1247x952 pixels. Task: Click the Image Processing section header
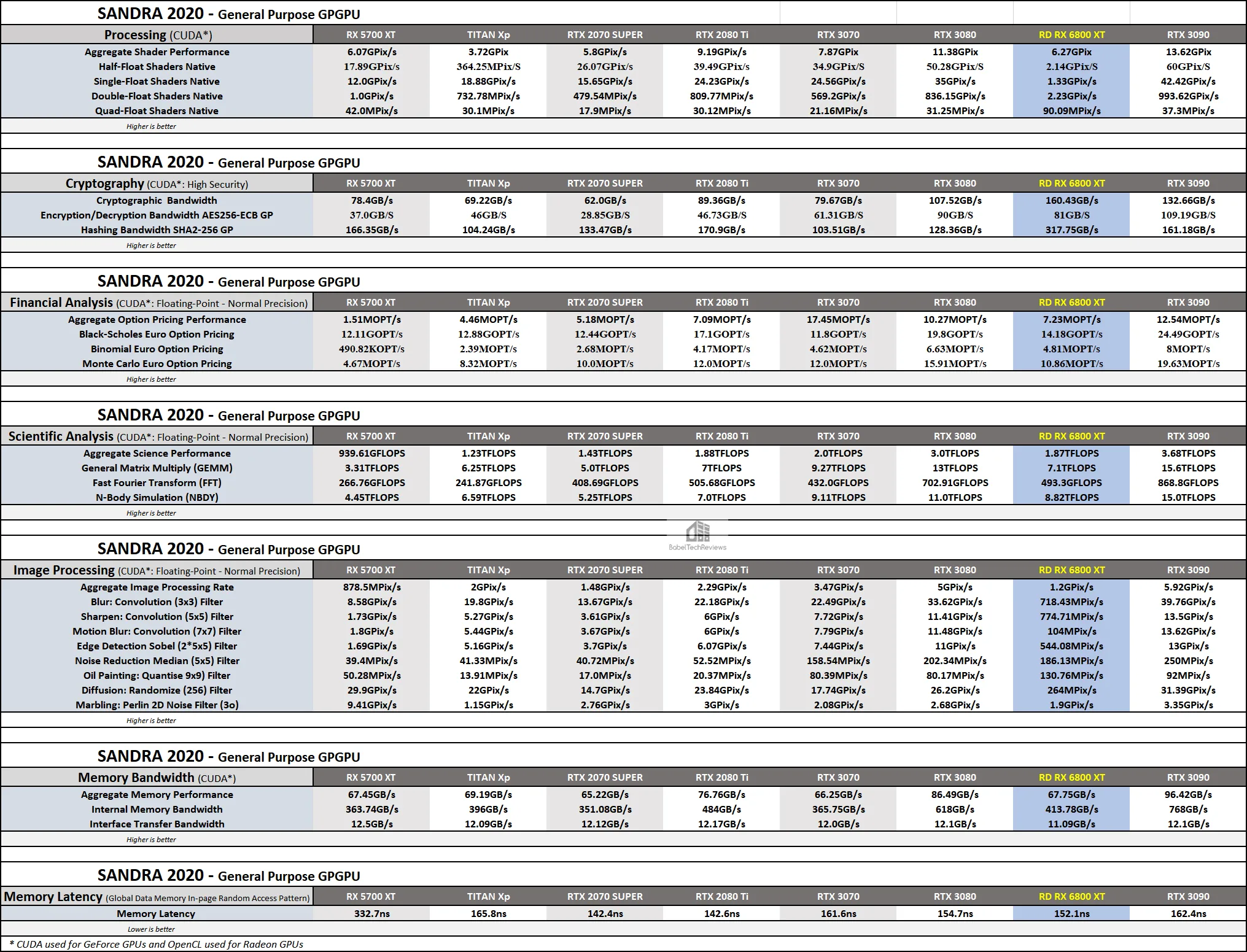coord(157,570)
